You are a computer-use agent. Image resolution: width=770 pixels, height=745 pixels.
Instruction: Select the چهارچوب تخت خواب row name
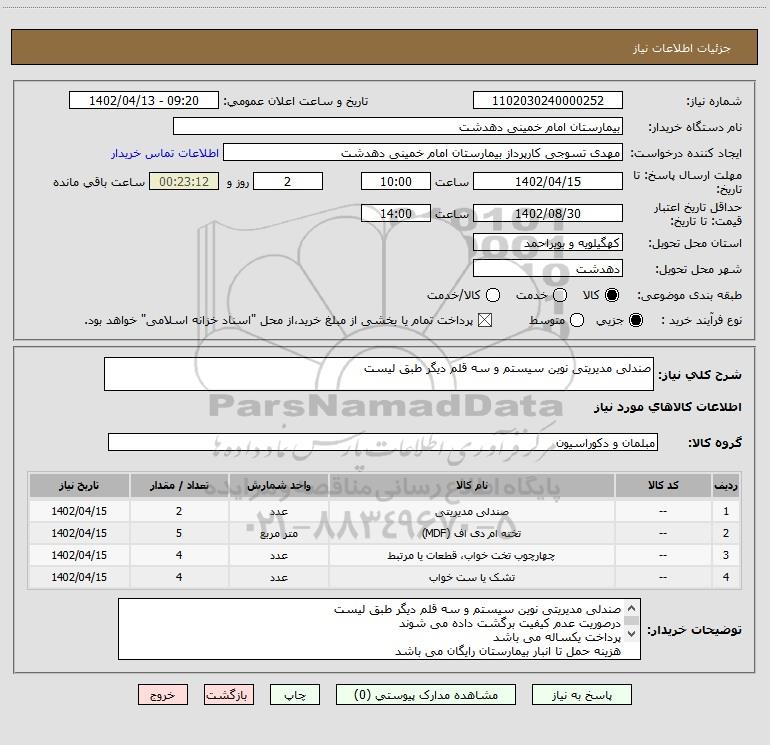[471, 555]
